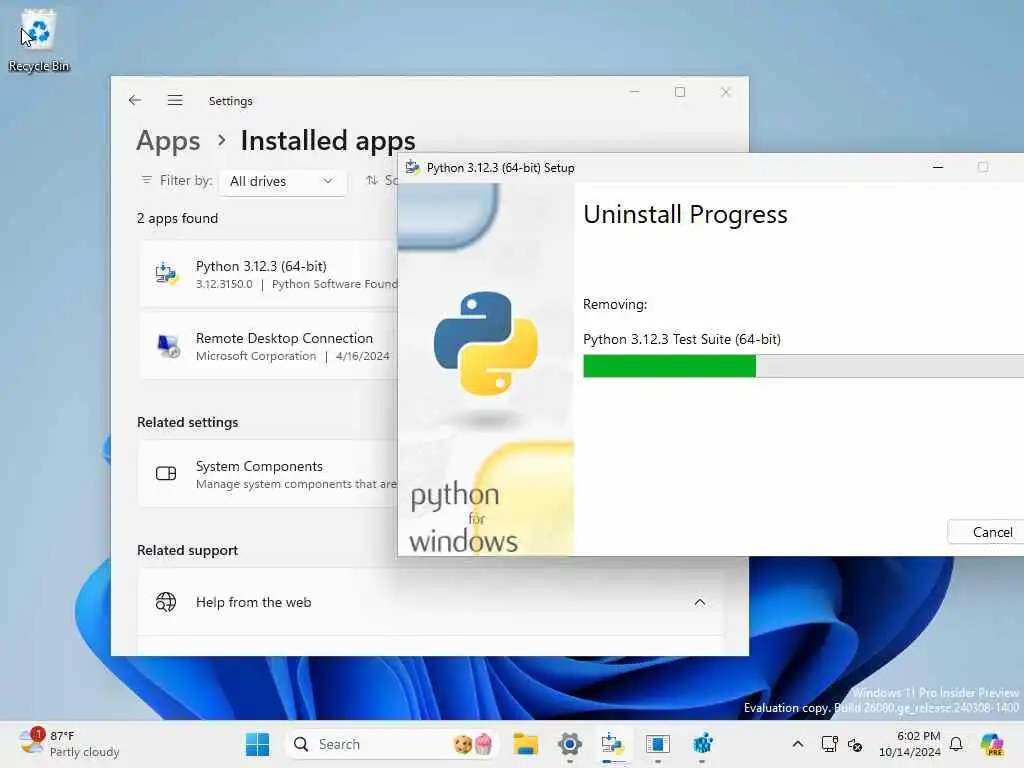The image size is (1024, 768).
Task: Click the muted volume tray icon
Action: (855, 744)
